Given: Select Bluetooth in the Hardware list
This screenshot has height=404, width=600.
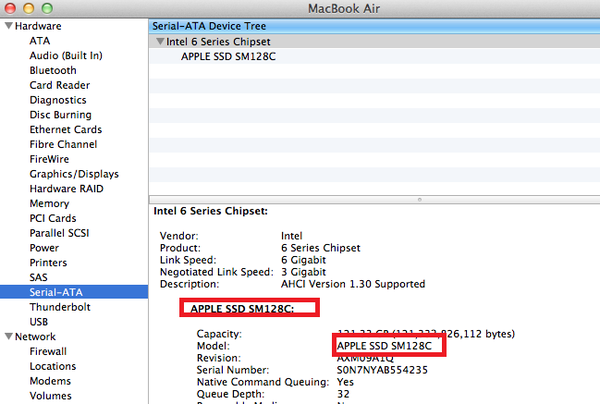Looking at the screenshot, I should tap(53, 70).
